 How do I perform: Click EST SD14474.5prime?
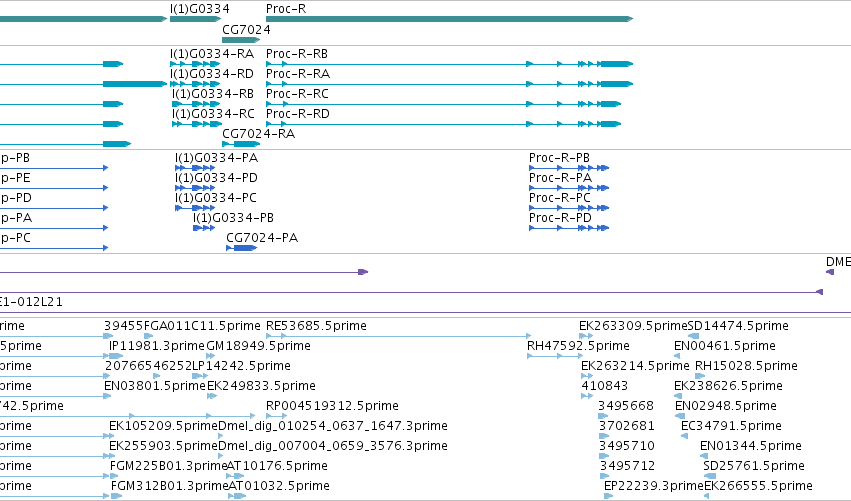click(738, 326)
